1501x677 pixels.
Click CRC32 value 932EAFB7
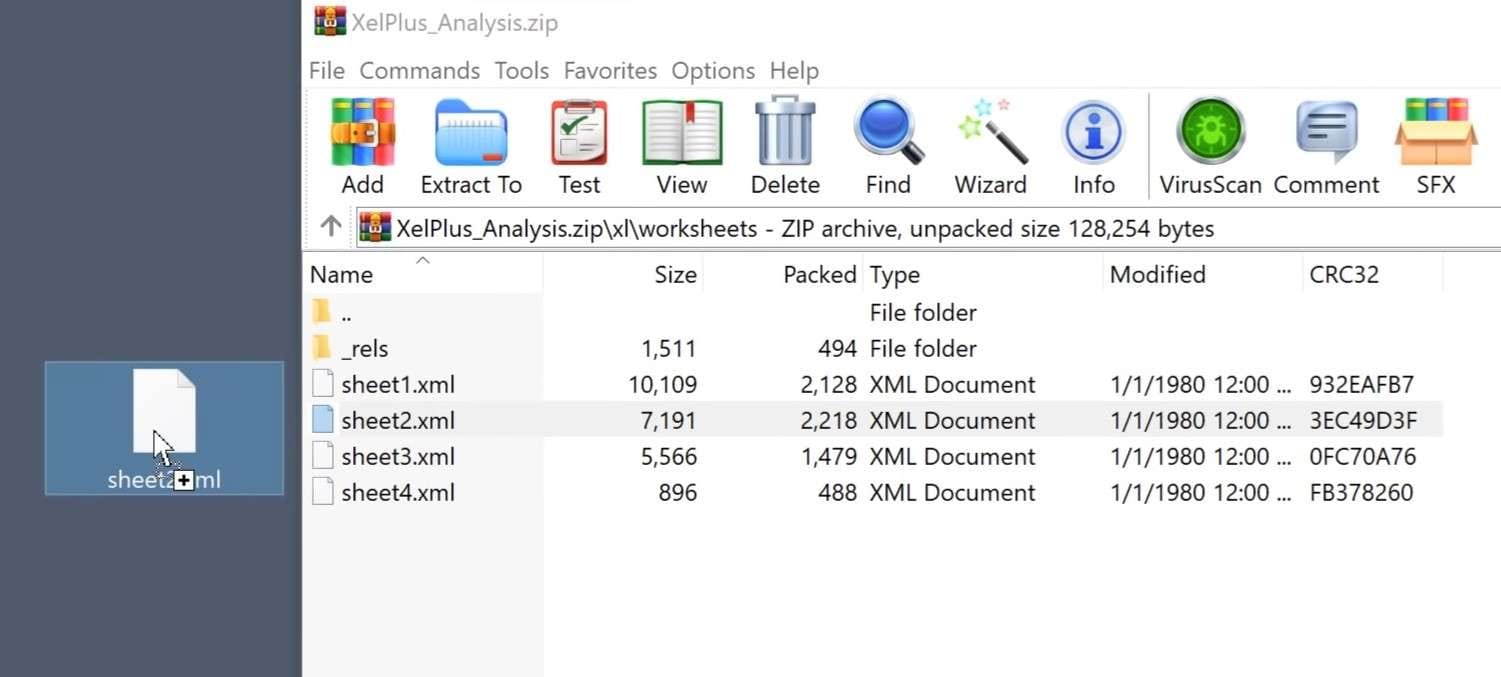click(x=1362, y=384)
